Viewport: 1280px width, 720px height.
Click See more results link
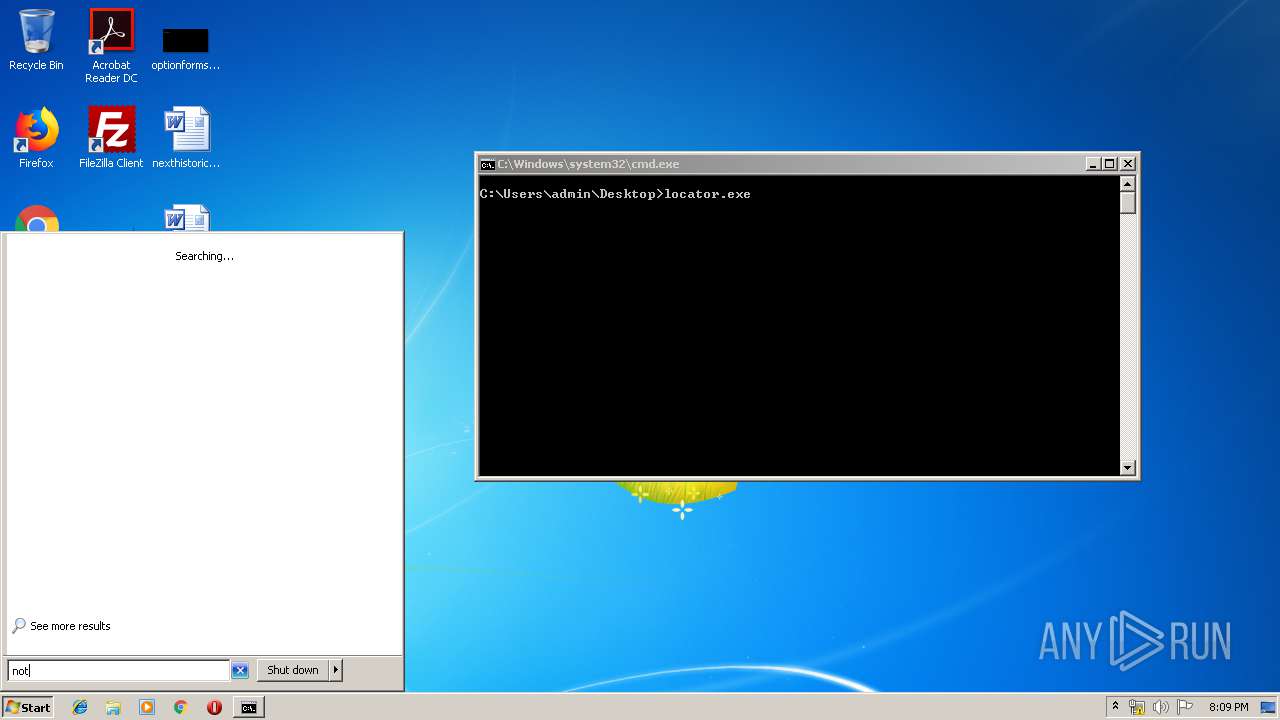[x=61, y=626]
